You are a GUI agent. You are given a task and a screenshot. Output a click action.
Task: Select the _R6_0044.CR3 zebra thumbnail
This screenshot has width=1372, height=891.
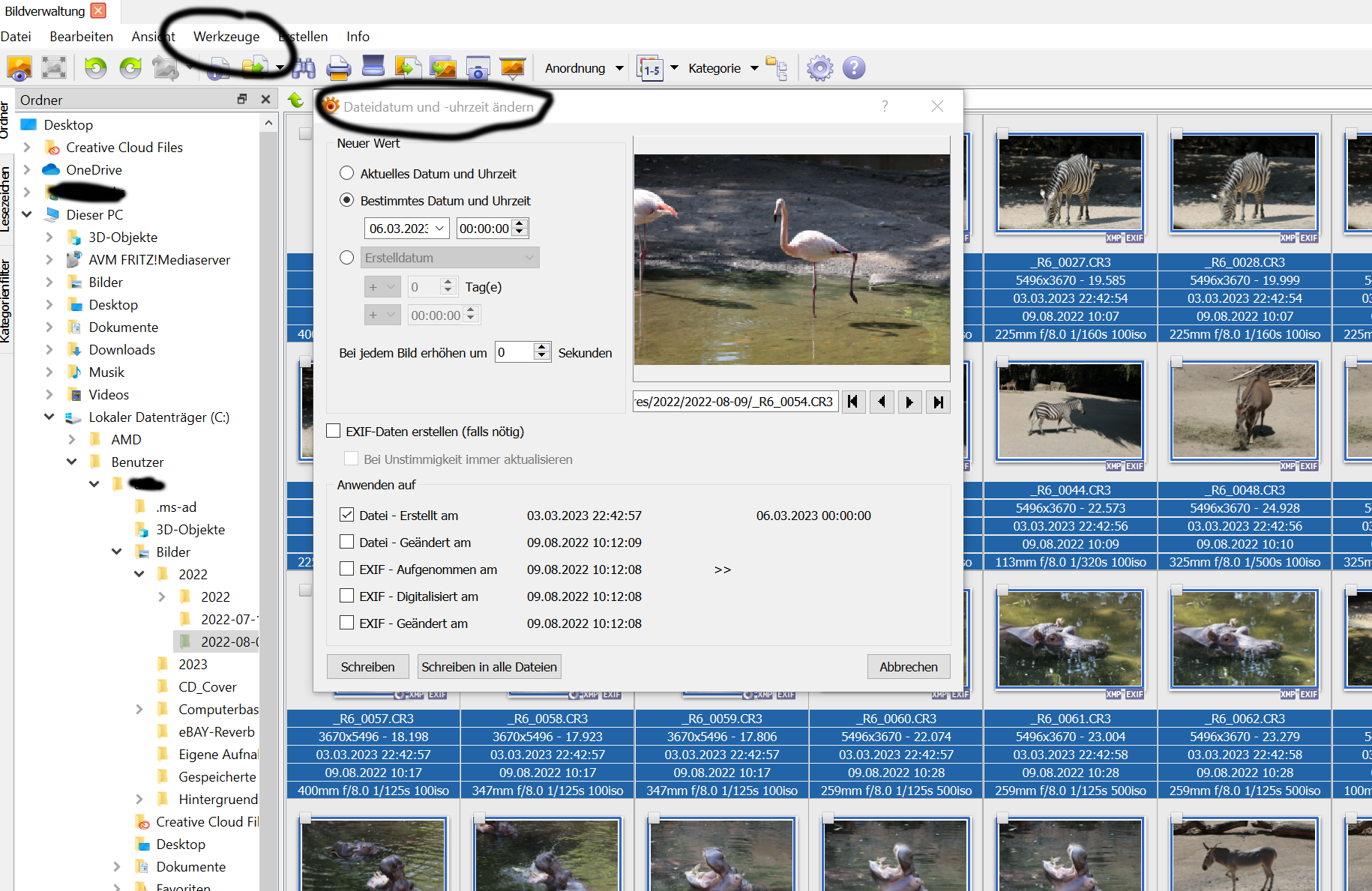(x=1070, y=411)
